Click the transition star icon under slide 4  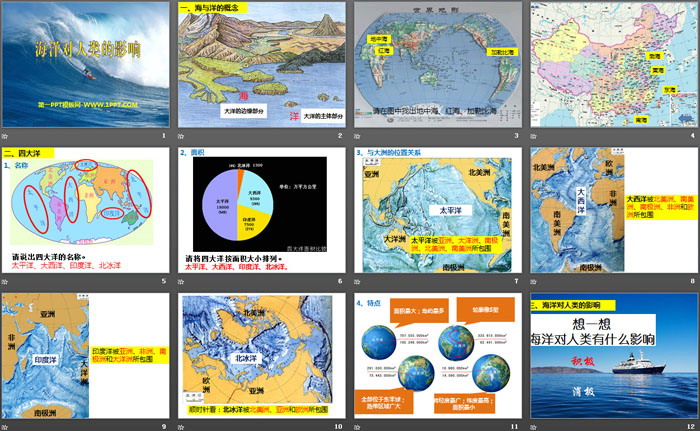coord(533,134)
